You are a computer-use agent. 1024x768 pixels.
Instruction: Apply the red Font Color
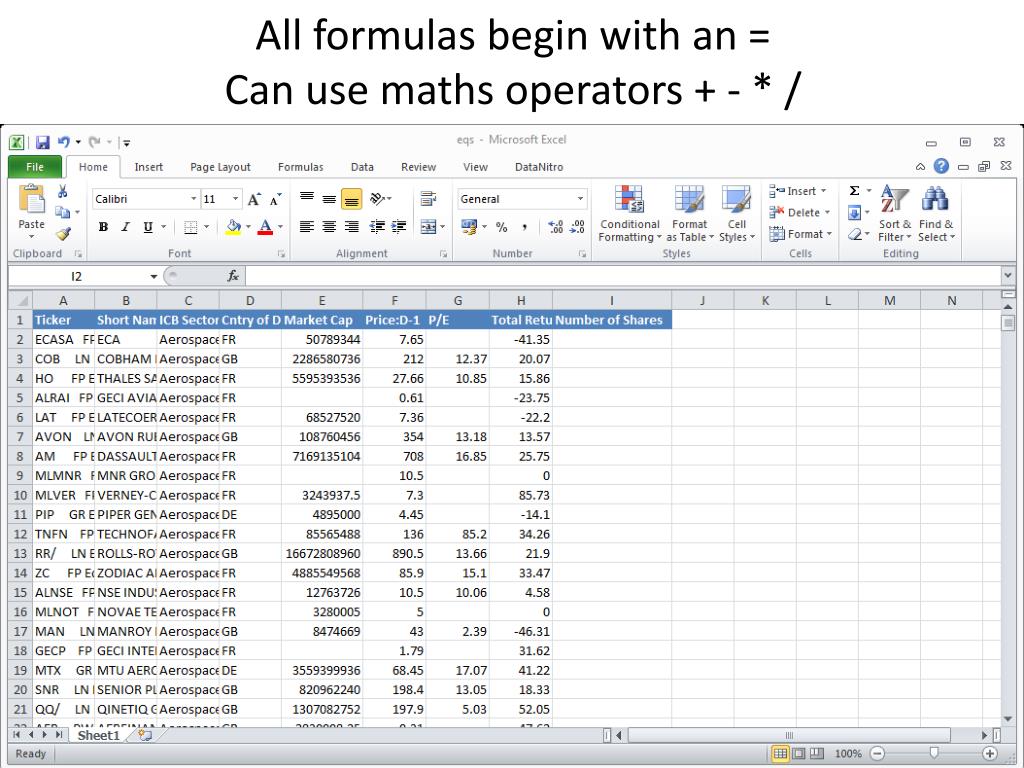(265, 227)
